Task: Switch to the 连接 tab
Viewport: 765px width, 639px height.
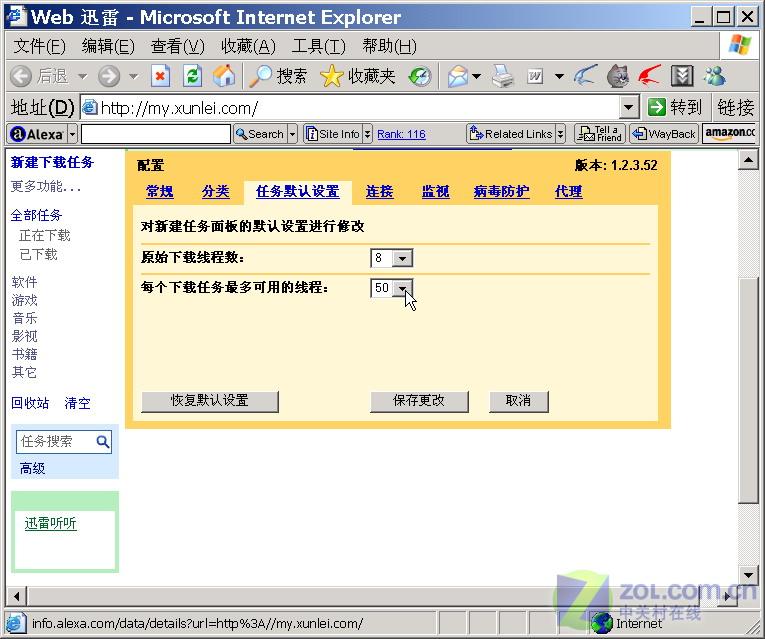Action: click(x=379, y=192)
